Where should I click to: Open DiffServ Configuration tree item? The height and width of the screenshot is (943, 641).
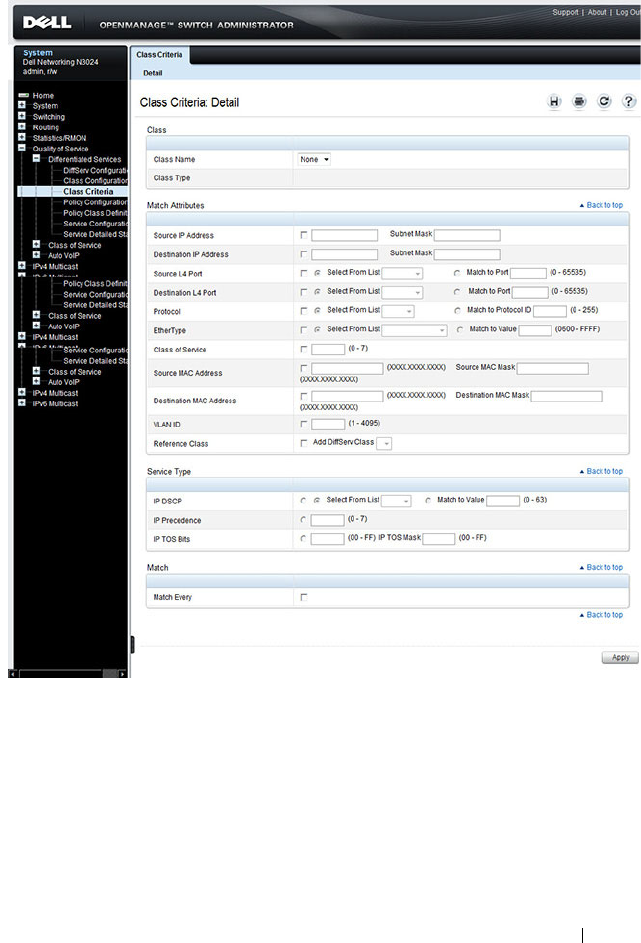(95, 170)
